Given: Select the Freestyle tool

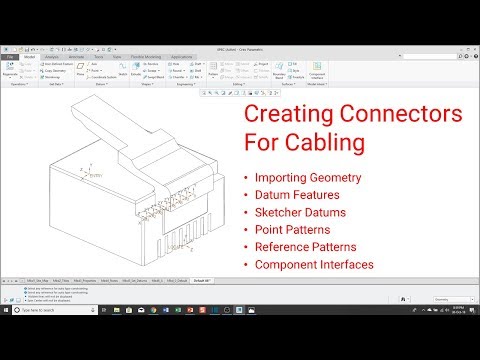Looking at the screenshot, I should point(296,77).
